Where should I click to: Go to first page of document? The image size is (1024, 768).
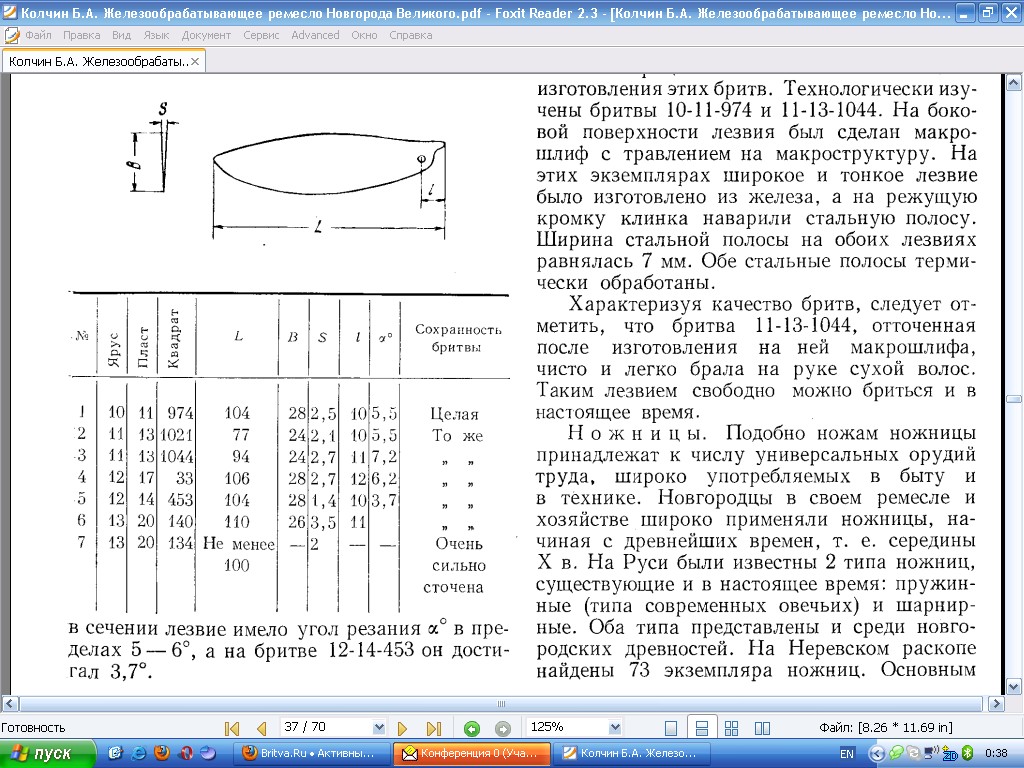pos(232,728)
